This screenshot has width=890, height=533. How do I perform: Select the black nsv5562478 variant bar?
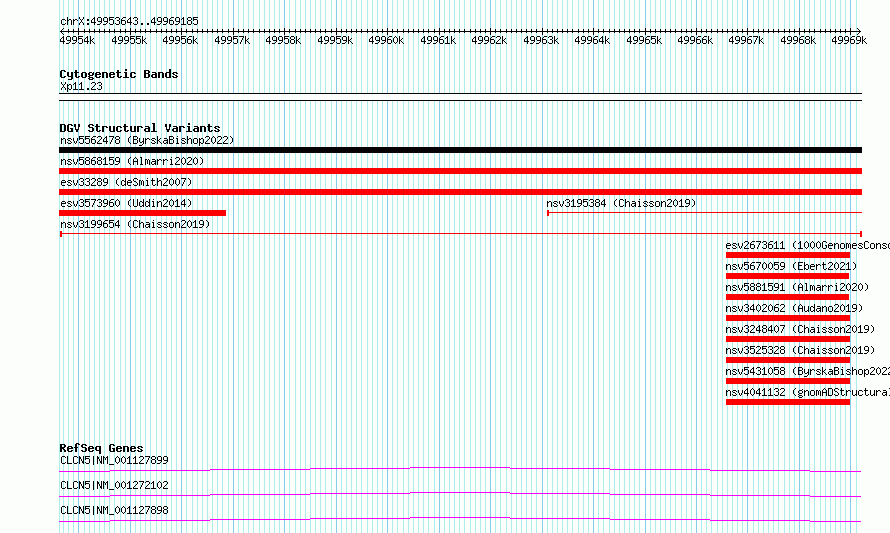coord(460,150)
